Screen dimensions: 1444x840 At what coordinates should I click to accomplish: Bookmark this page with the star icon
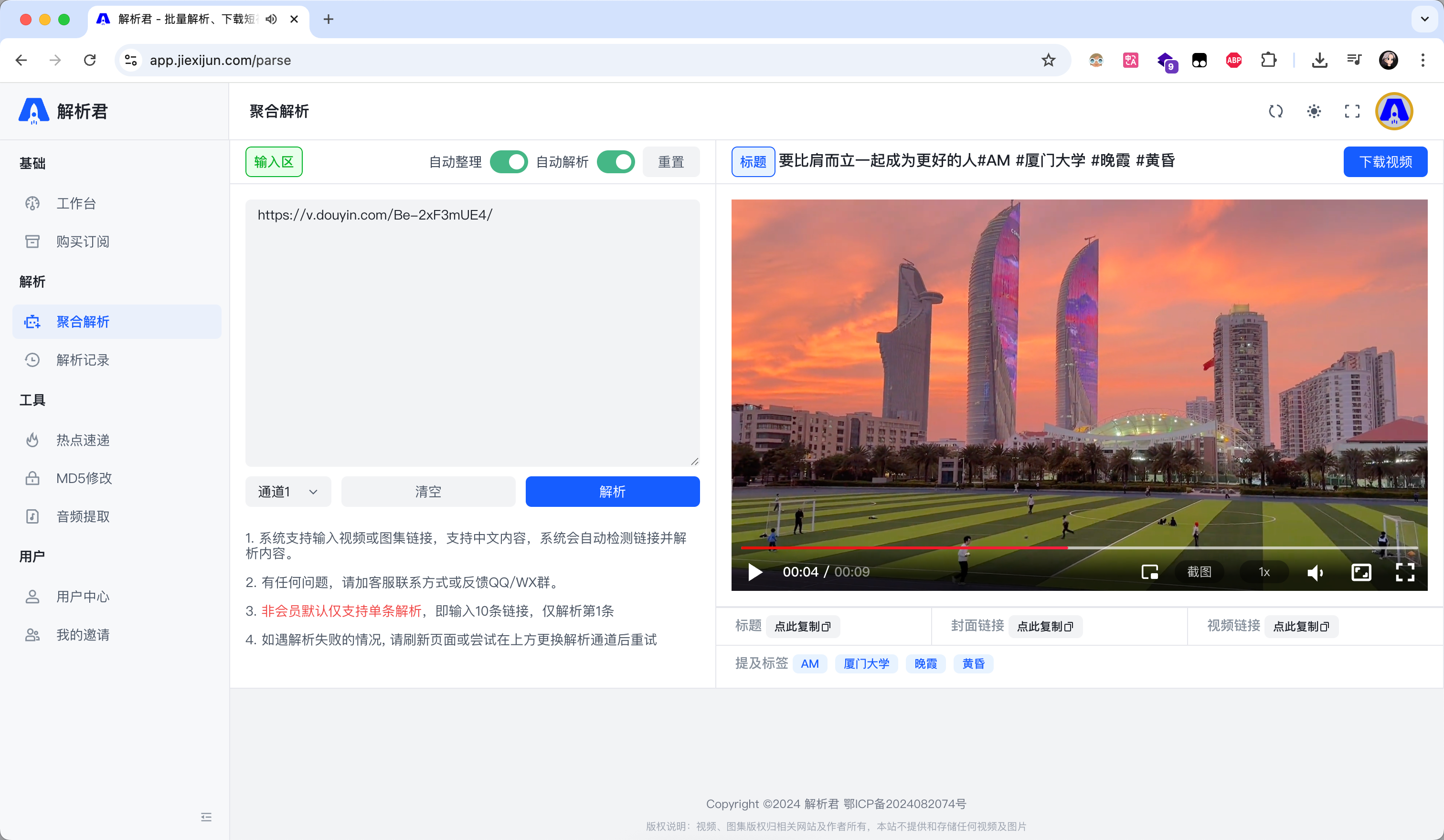pos(1048,60)
